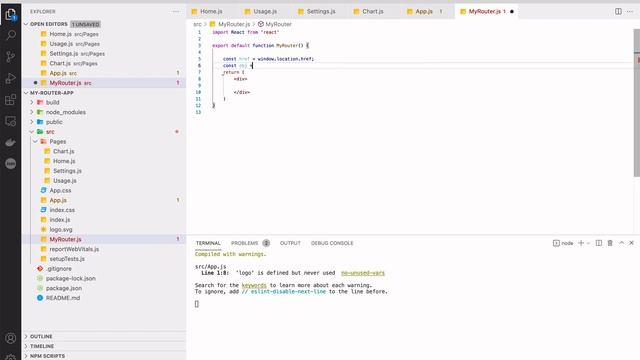Open the Debug Console panel tab
The height and width of the screenshot is (360, 640).
(x=332, y=243)
